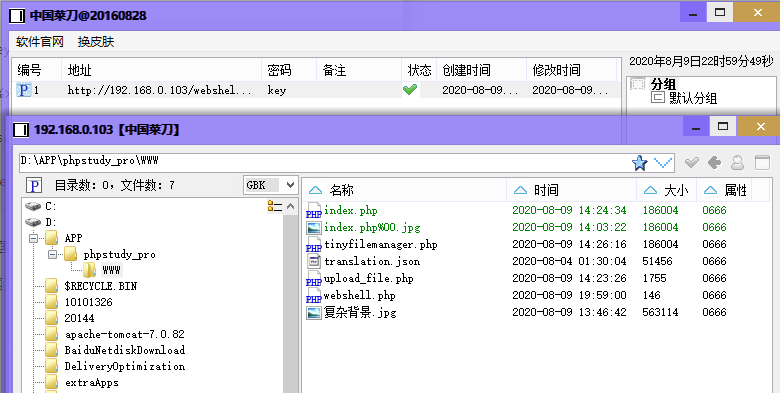Select the file name translation.json
This screenshot has width=780, height=393.
point(372,261)
